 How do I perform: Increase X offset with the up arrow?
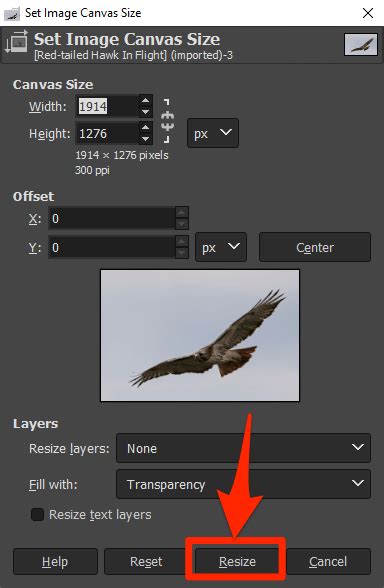(x=182, y=213)
